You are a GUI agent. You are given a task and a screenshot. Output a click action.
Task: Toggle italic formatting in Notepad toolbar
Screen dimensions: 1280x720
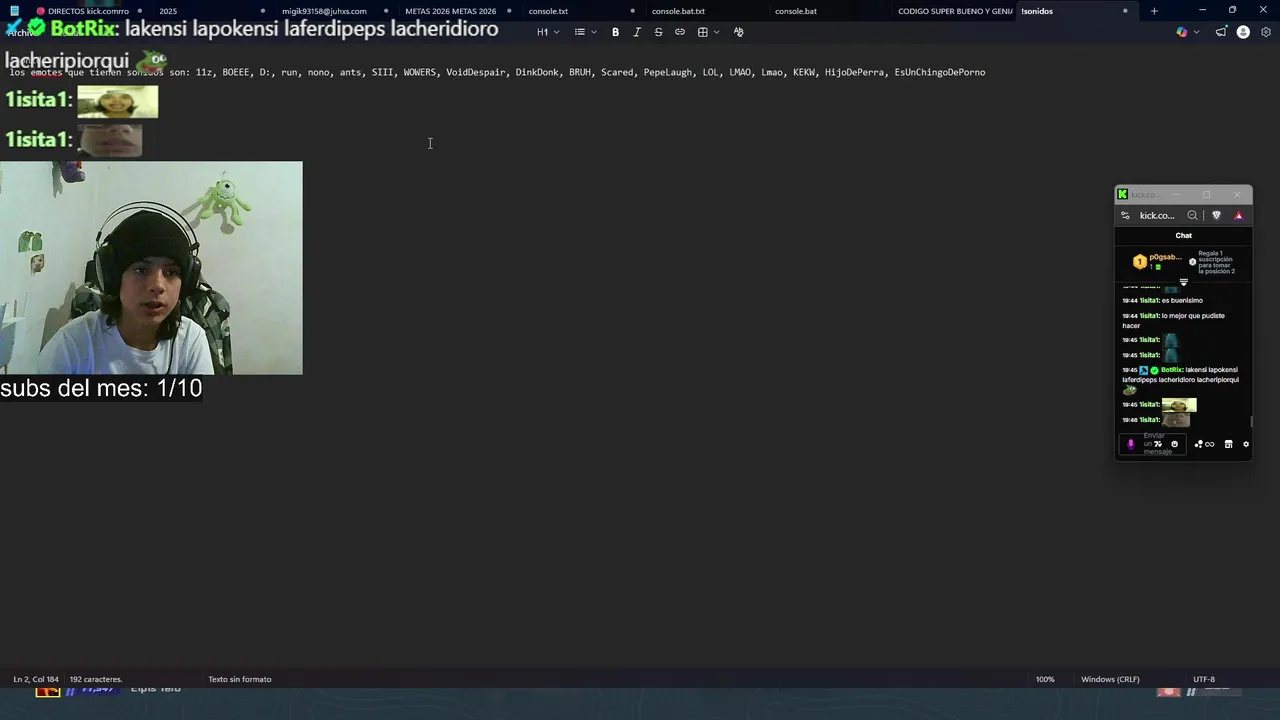pyautogui.click(x=637, y=32)
